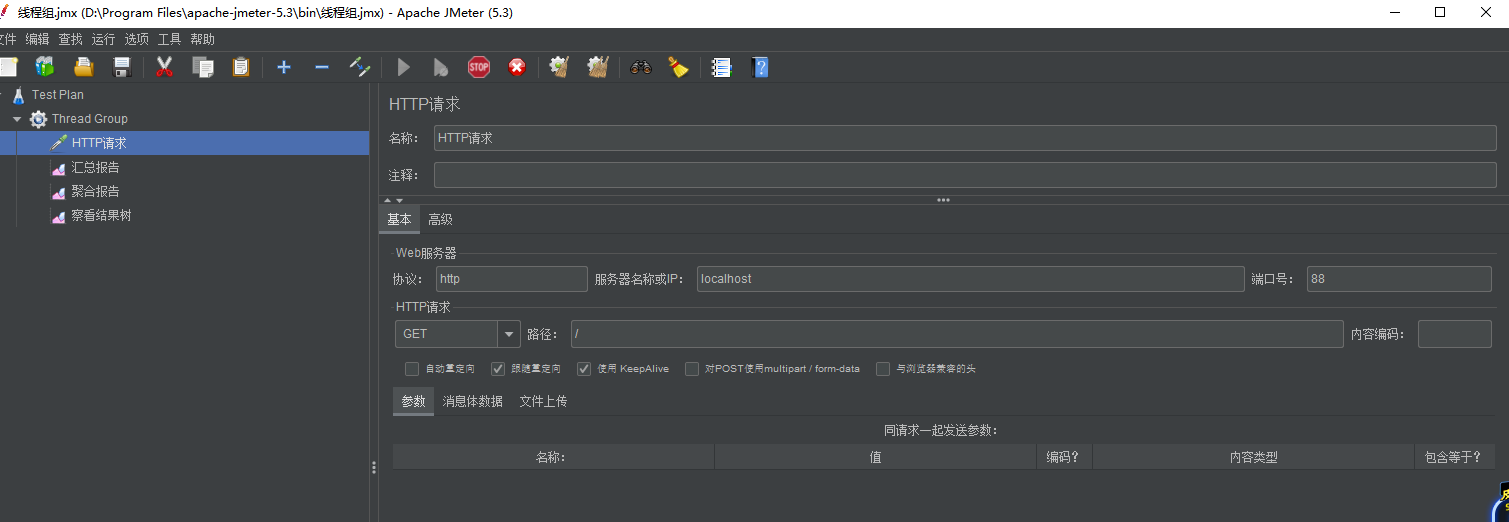Select the 汇总报告 listener in the tree

click(95, 167)
